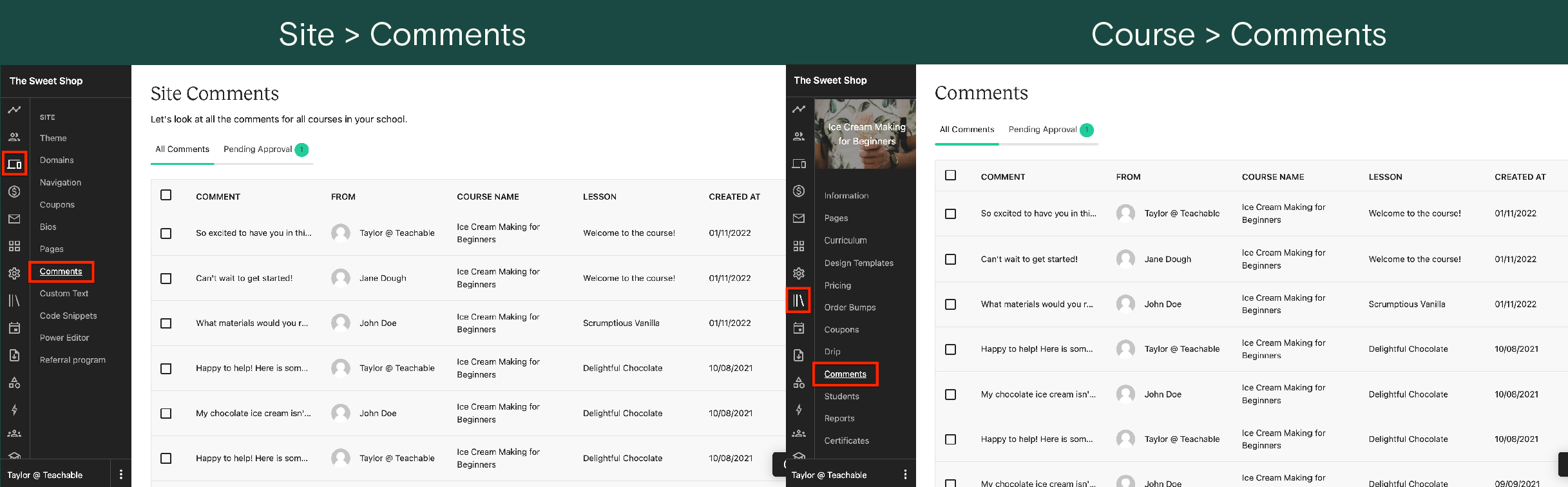Open the dashboard trend icon in Site Comments sidebar
This screenshot has width=1568, height=487.
14,110
